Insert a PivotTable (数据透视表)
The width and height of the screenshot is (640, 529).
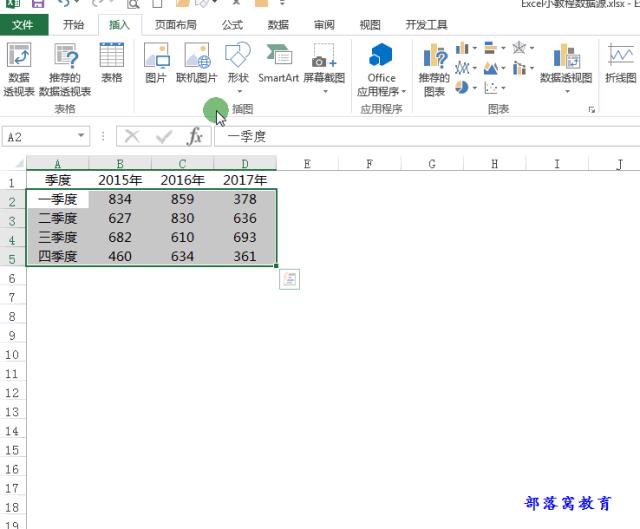[x=19, y=69]
